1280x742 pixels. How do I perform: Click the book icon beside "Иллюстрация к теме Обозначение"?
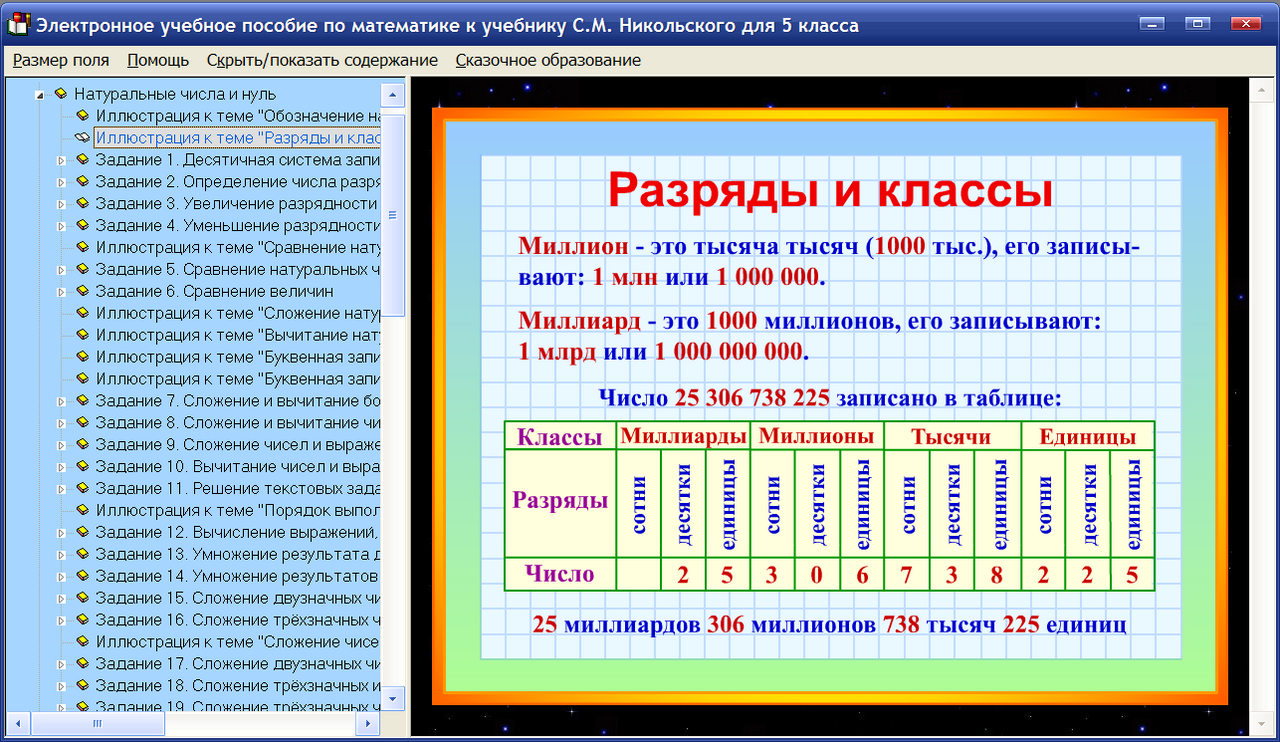pyautogui.click(x=83, y=115)
